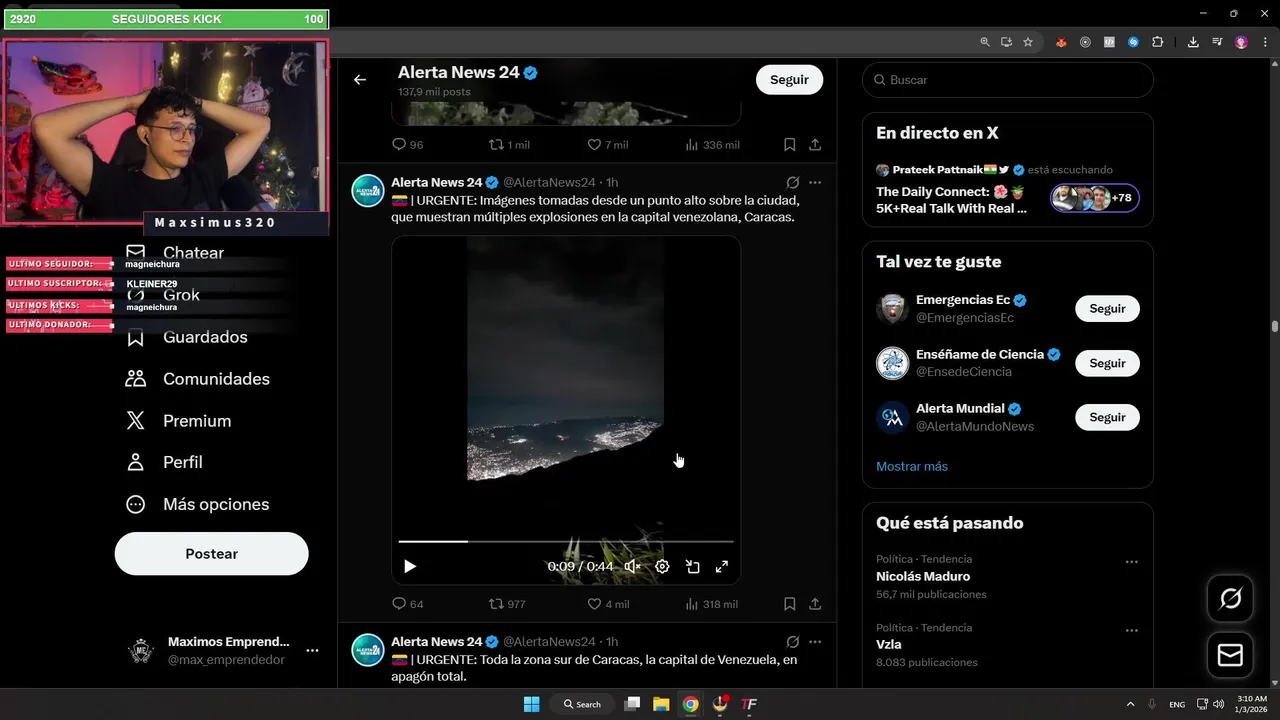Open the Chrome profile avatar
Image resolution: width=1280 pixels, height=720 pixels.
(1241, 42)
